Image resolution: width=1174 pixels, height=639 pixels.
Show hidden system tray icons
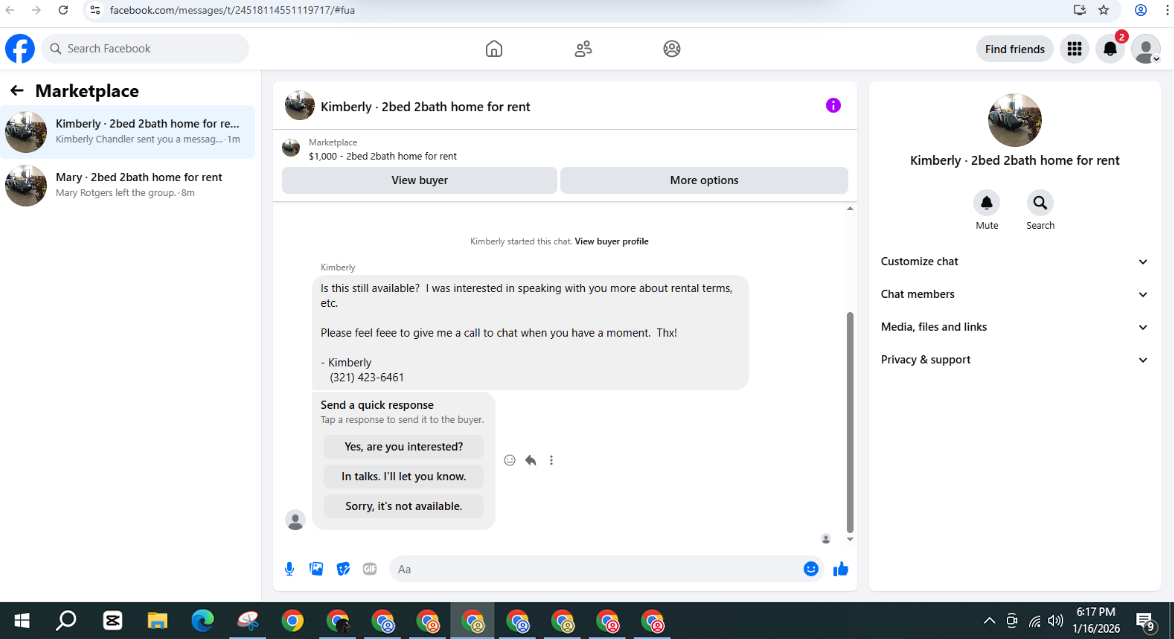989,621
